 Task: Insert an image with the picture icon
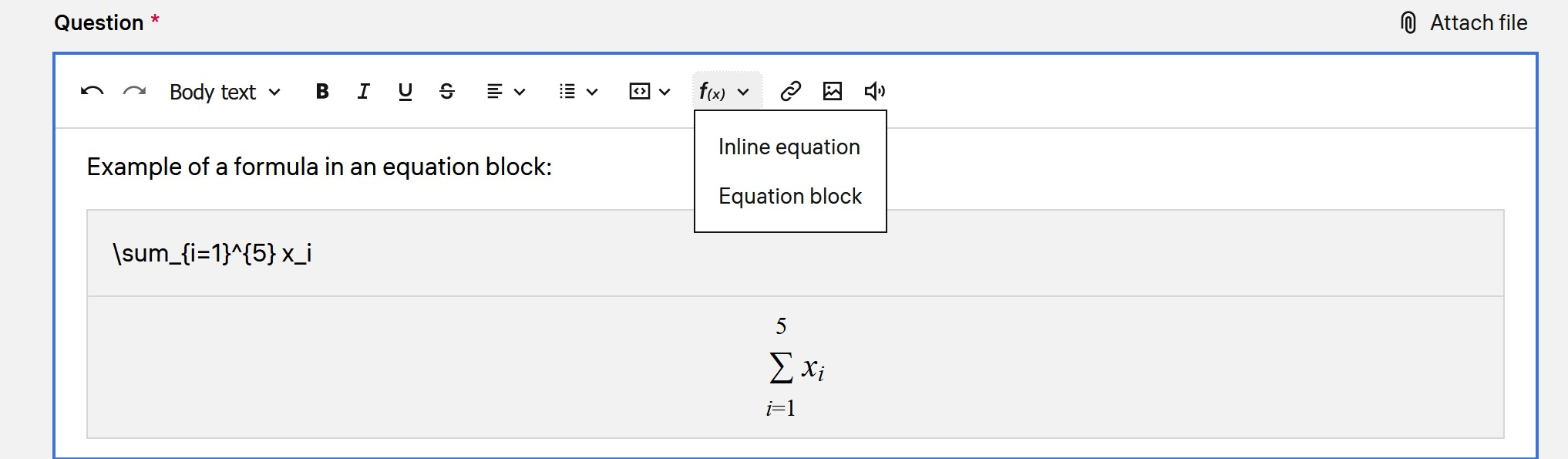pyautogui.click(x=833, y=91)
